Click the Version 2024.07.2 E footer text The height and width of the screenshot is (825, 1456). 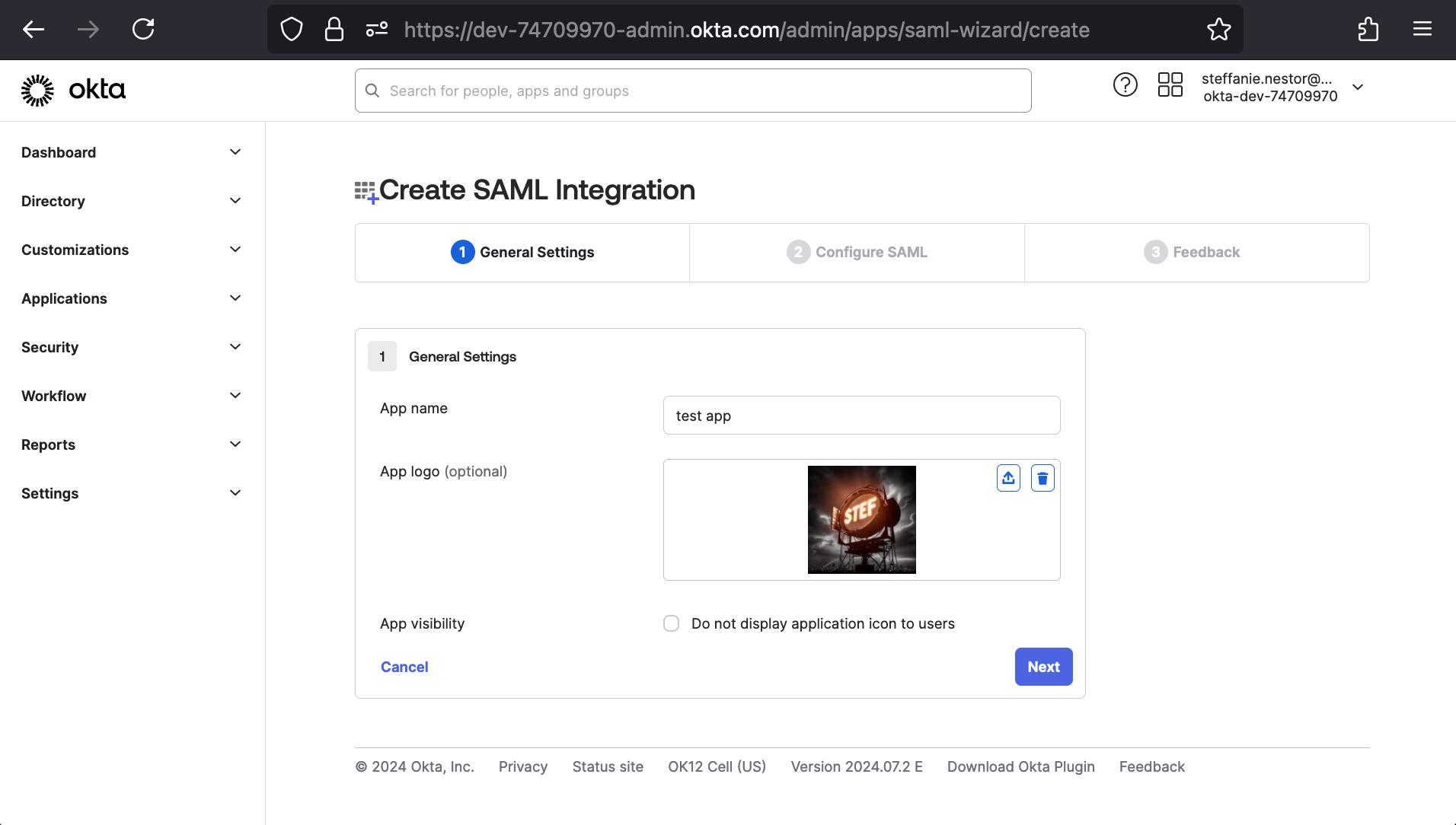[857, 766]
